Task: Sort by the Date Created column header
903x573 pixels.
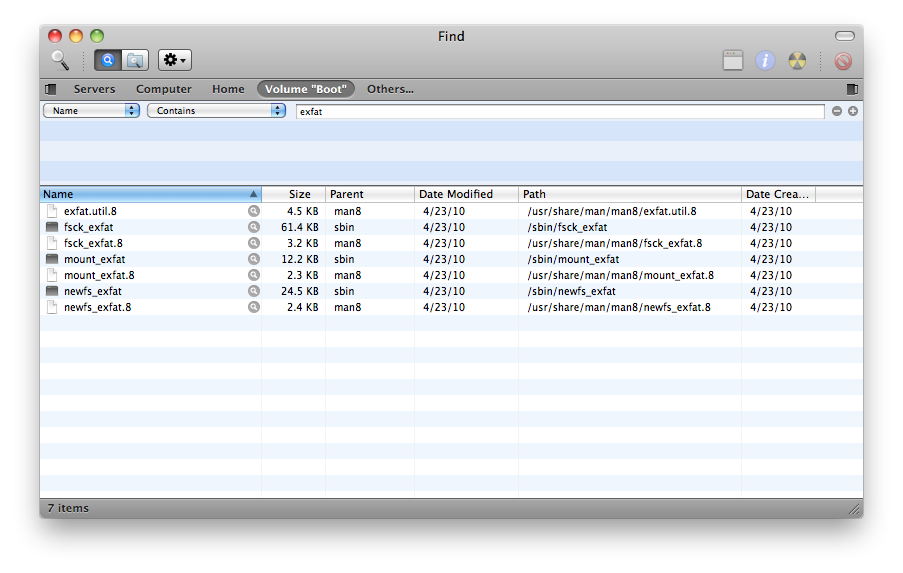Action: pos(778,194)
